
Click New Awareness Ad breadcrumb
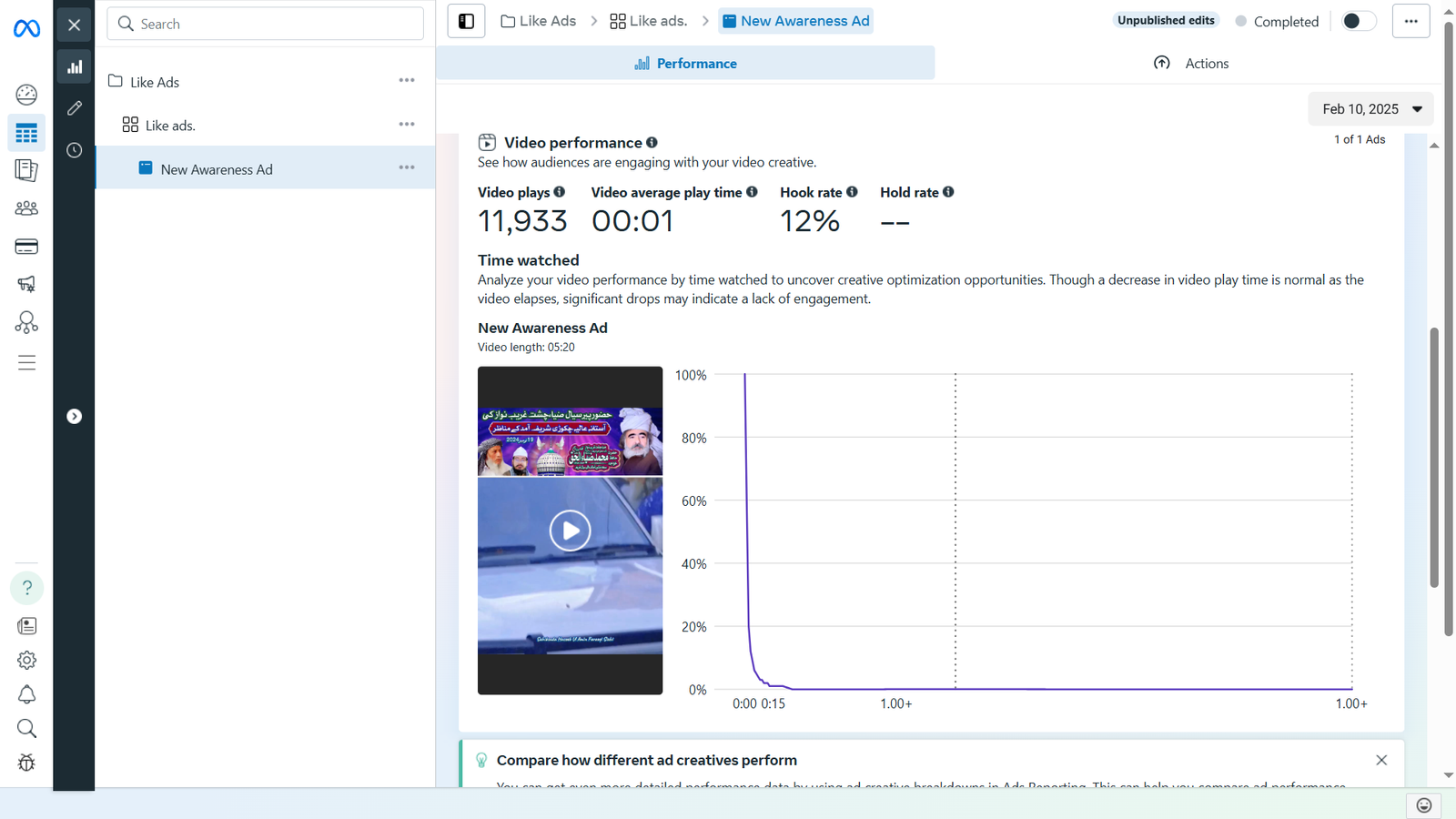796,21
